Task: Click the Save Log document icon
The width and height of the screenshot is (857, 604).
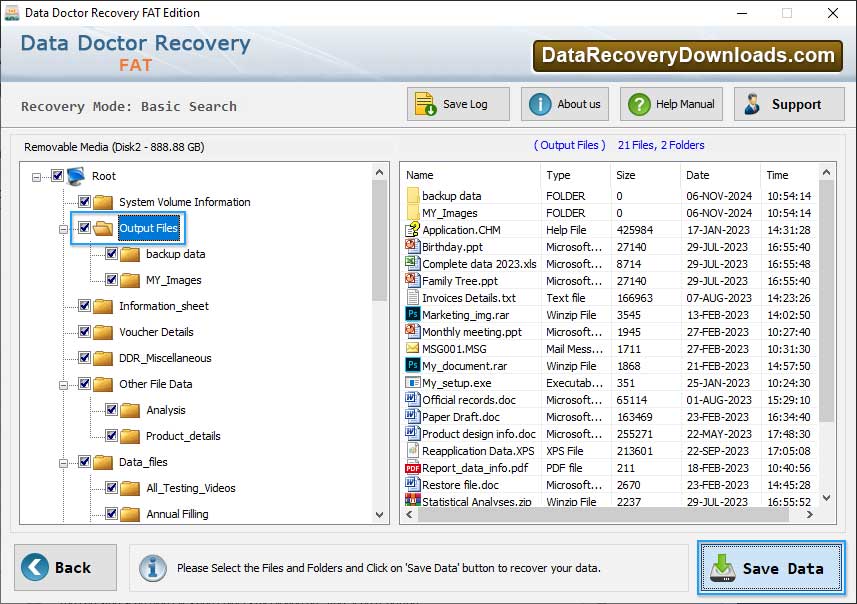Action: coord(425,104)
